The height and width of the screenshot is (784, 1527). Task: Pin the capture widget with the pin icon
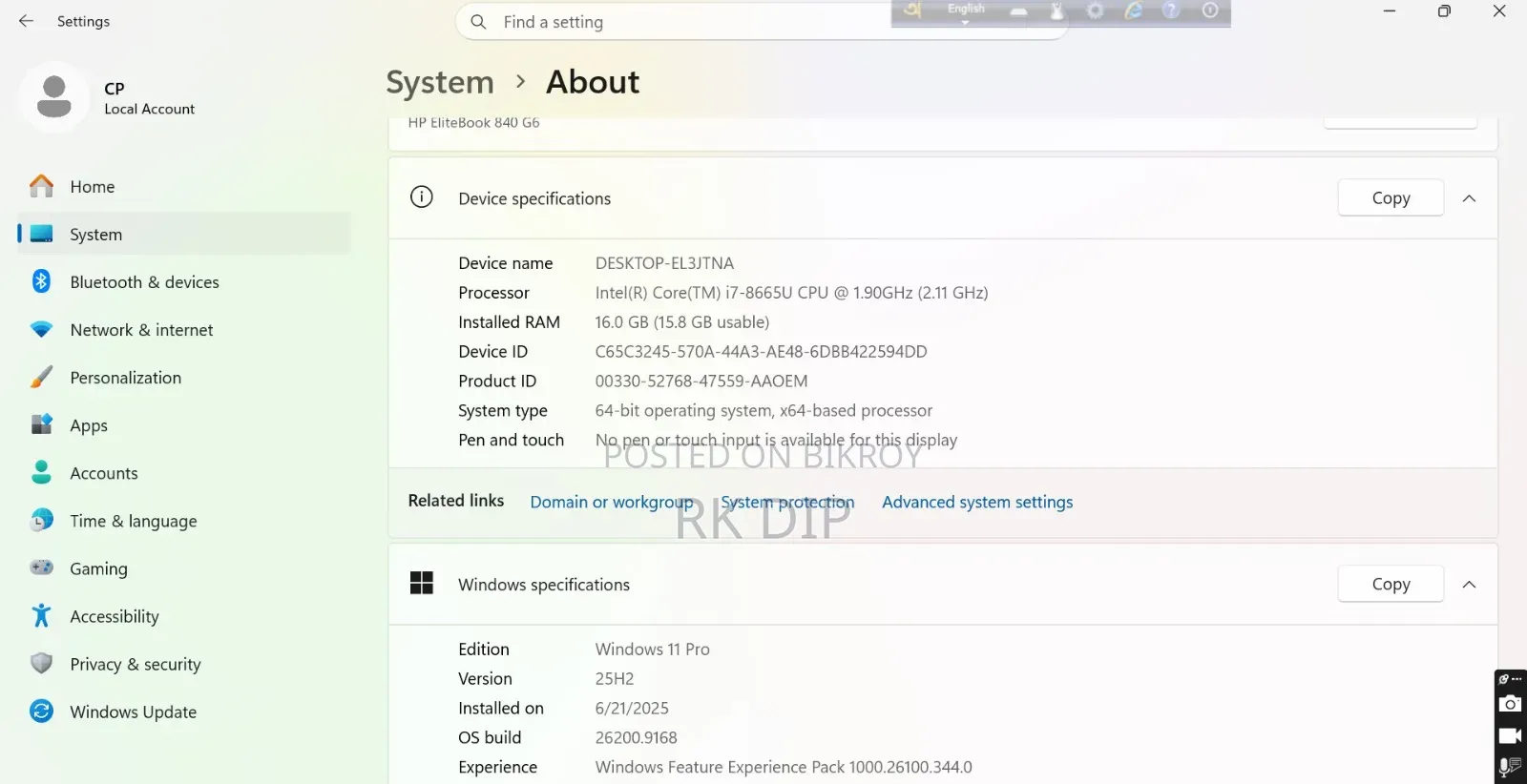click(x=1503, y=679)
